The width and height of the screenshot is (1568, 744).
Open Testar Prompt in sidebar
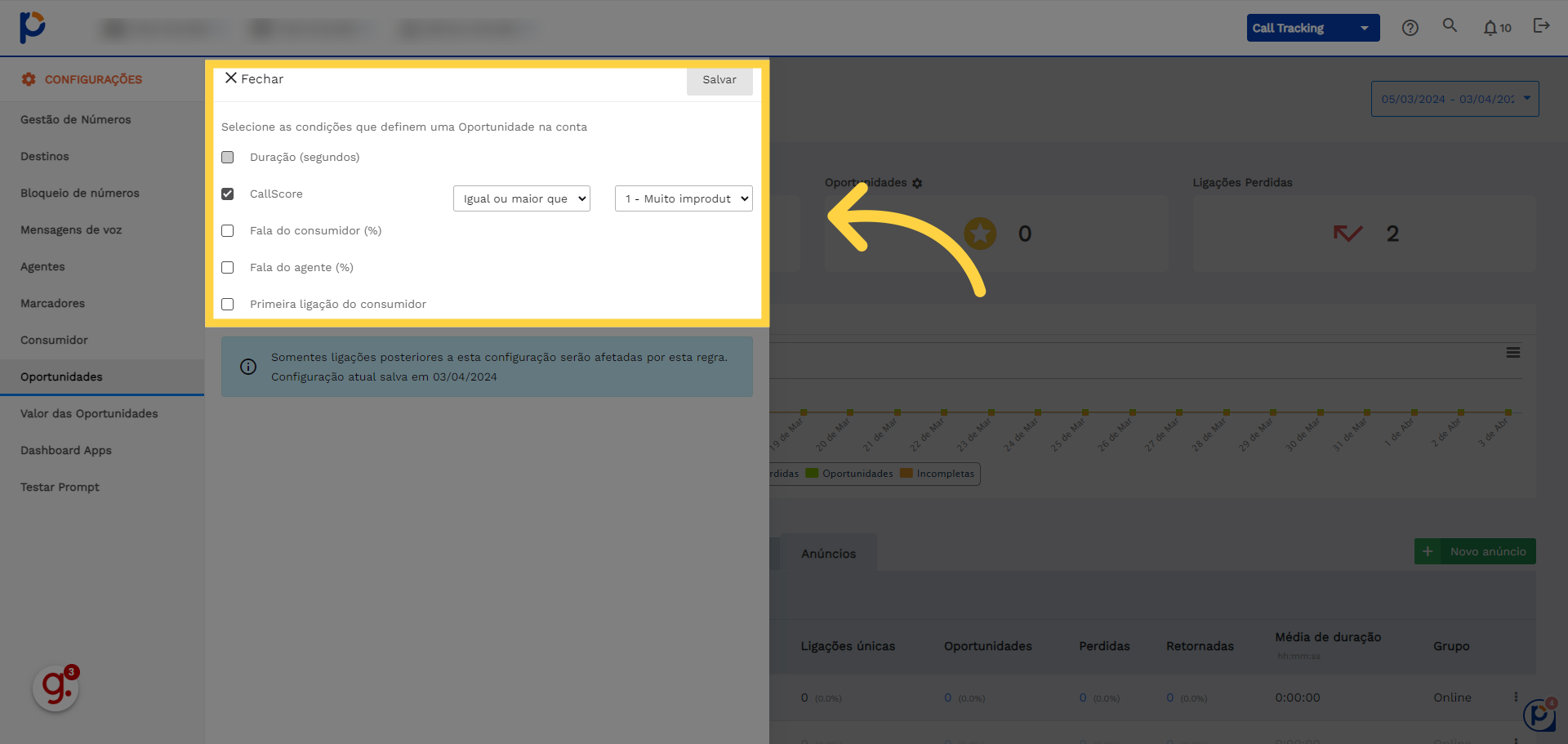pos(60,487)
